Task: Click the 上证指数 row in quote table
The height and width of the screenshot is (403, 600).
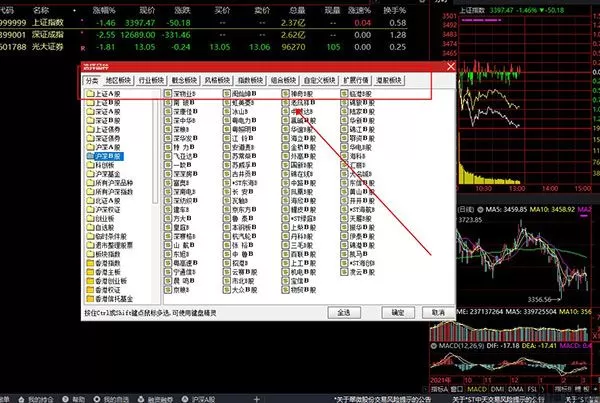Action: [203, 23]
